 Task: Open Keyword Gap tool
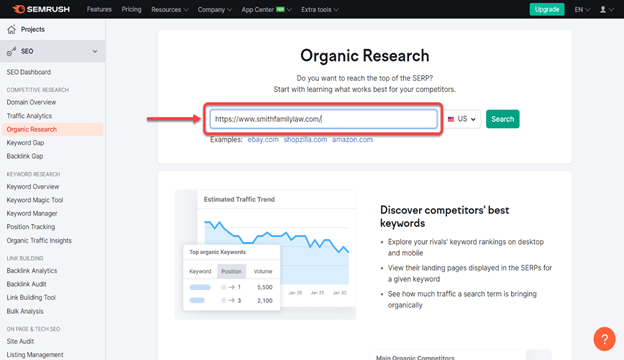25,142
